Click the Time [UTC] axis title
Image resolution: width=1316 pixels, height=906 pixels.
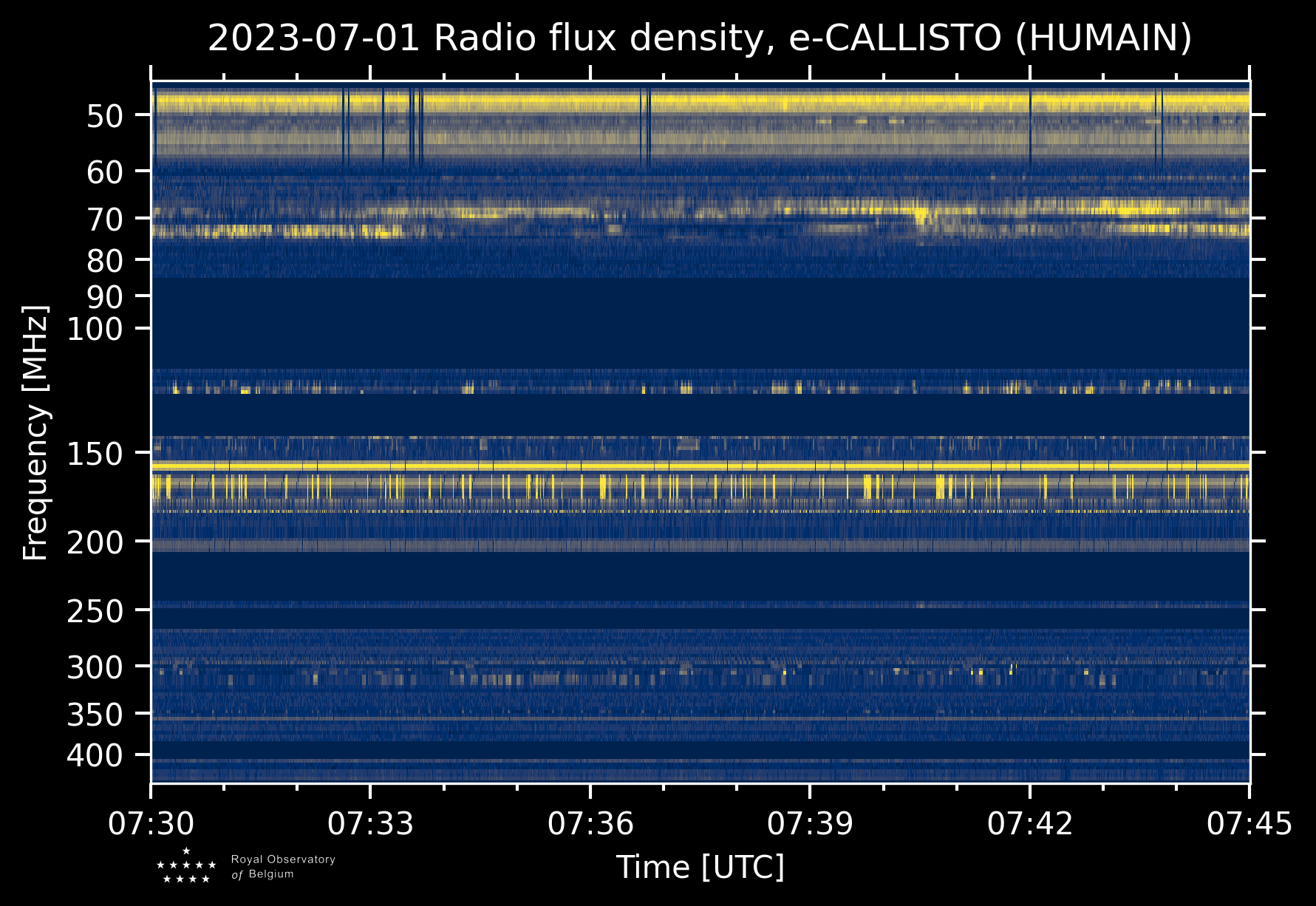click(700, 867)
